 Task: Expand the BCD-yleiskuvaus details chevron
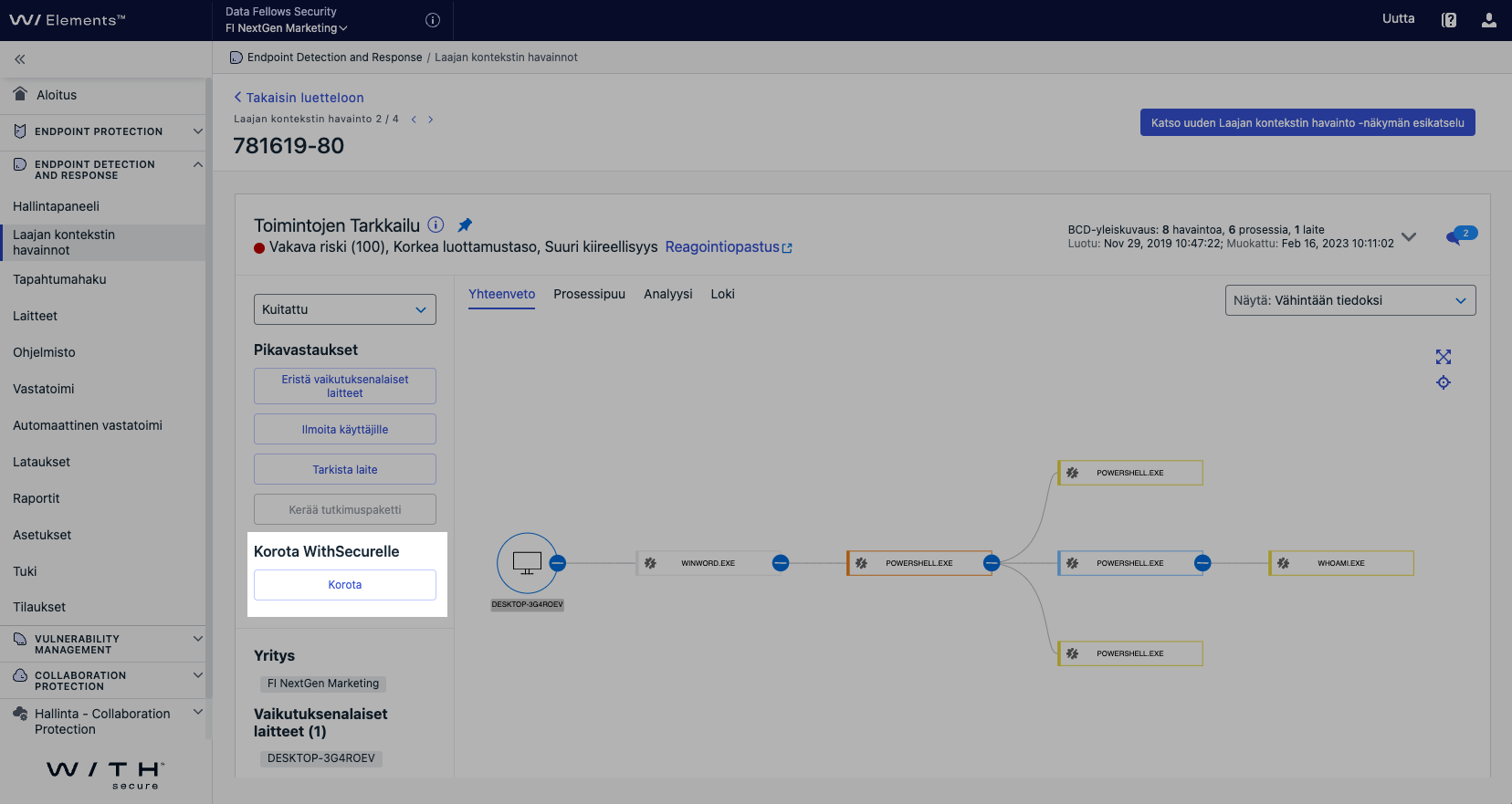pos(1409,236)
